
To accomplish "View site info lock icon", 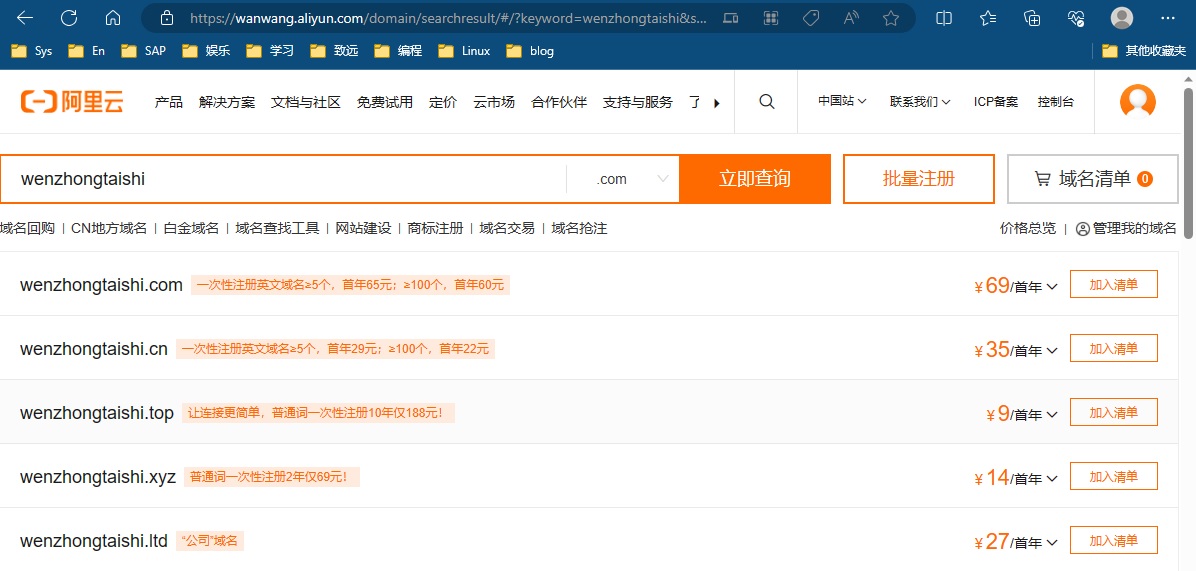I will pyautogui.click(x=167, y=18).
